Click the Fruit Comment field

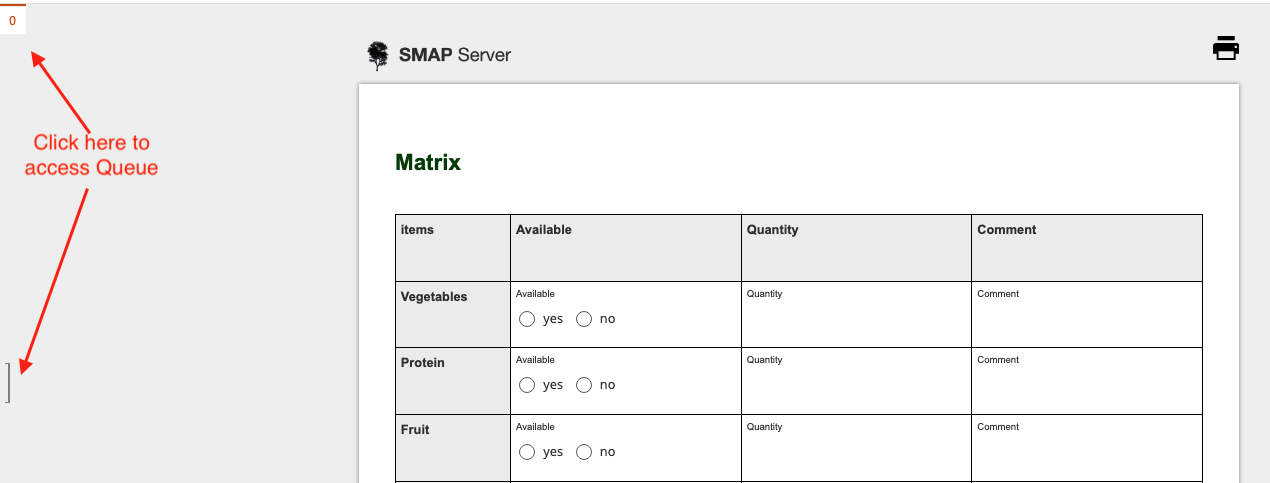[x=1086, y=453]
